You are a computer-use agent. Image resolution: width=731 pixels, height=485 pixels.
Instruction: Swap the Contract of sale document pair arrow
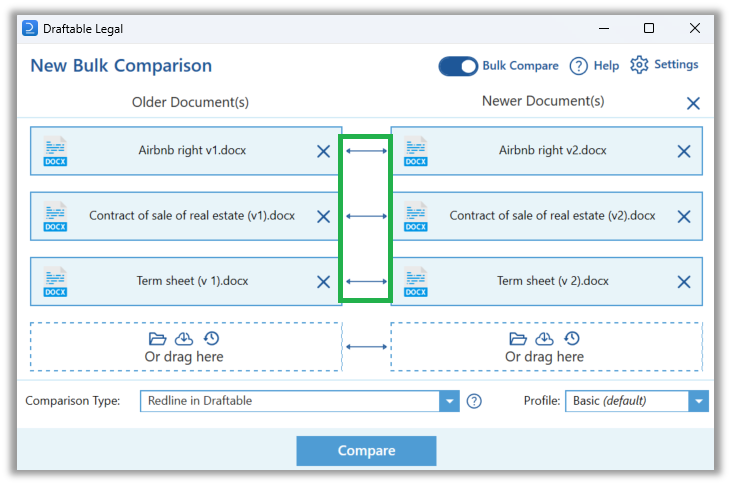(366, 216)
